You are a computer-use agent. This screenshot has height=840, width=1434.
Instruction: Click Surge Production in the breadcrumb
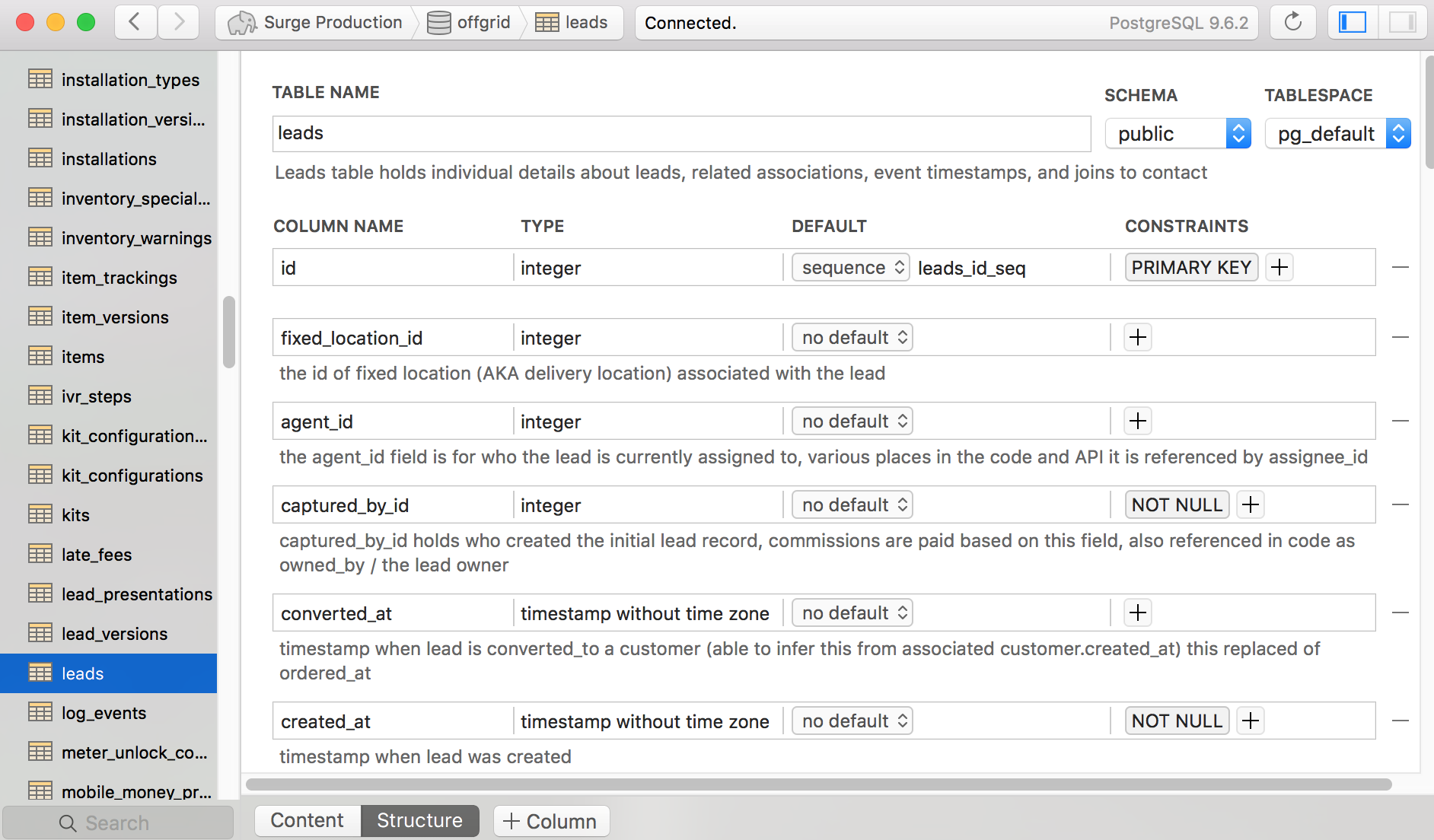click(333, 22)
